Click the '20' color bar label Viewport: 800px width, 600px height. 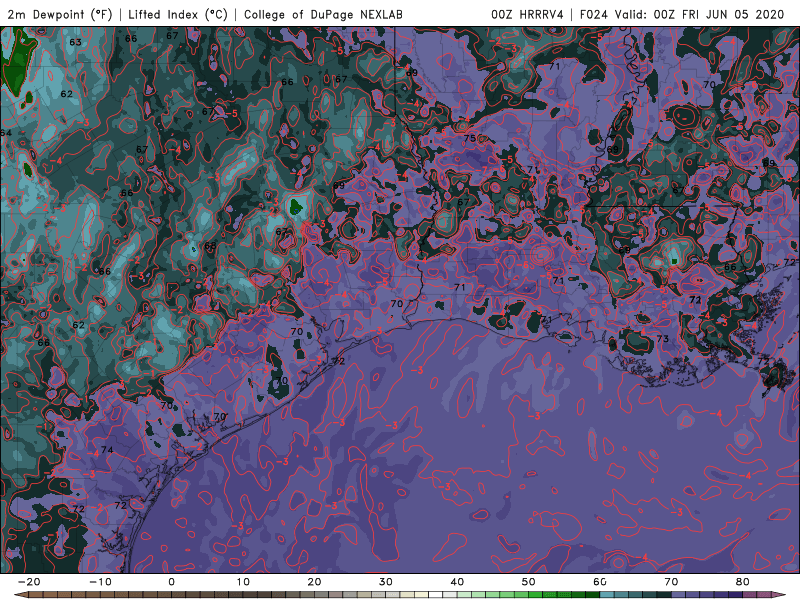[x=314, y=582]
